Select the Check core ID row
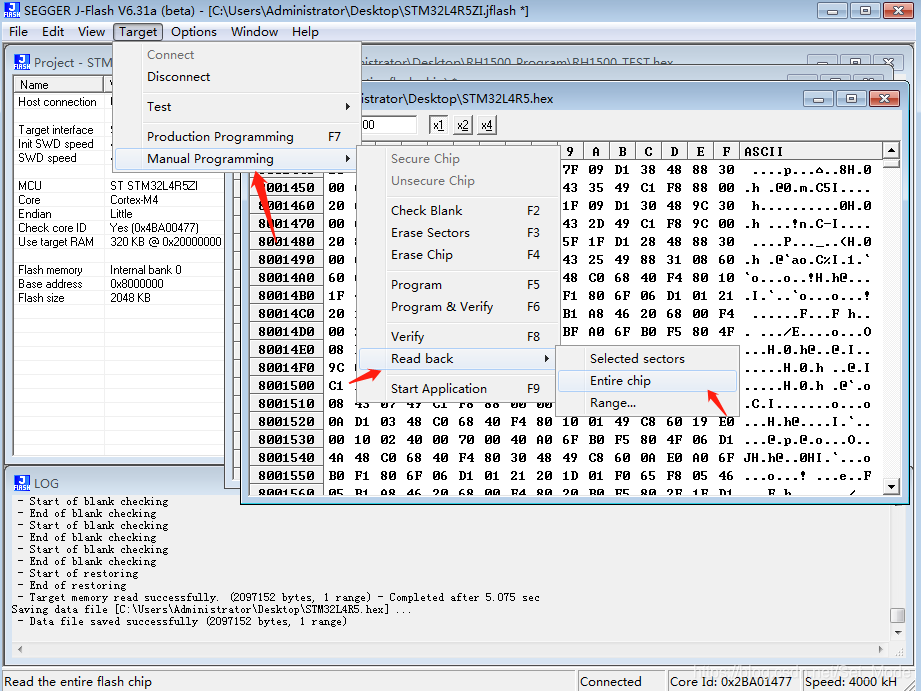The image size is (921, 691). coord(119,228)
